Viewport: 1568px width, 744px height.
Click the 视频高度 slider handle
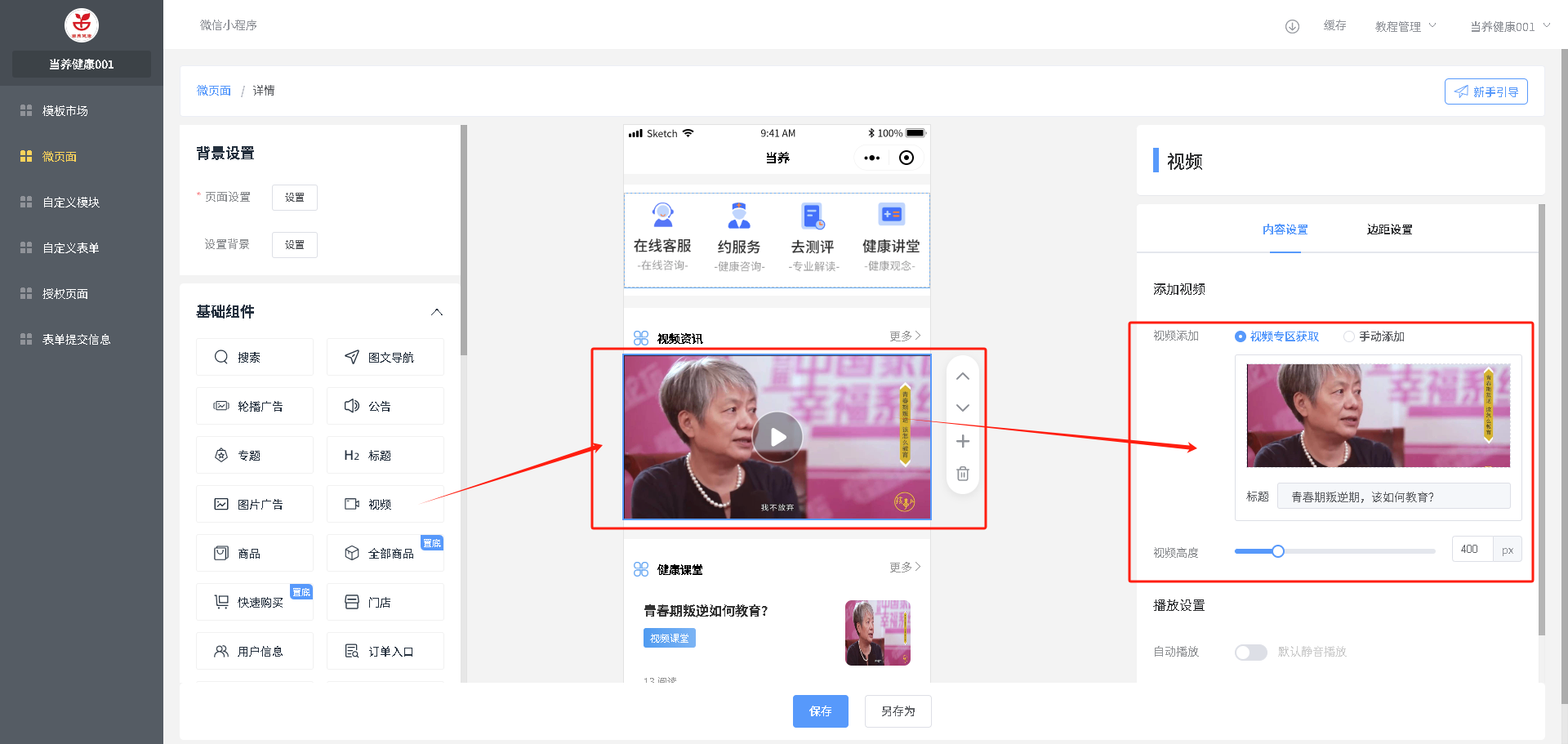pos(1278,551)
